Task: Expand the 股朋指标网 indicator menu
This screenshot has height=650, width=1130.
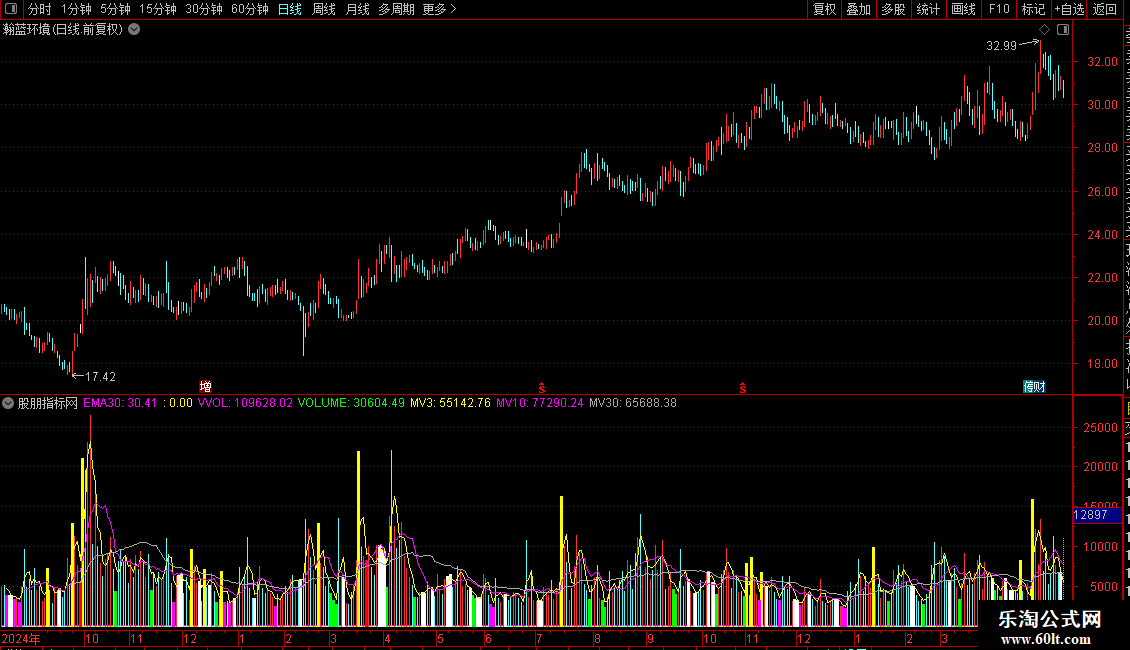Action: pos(8,403)
